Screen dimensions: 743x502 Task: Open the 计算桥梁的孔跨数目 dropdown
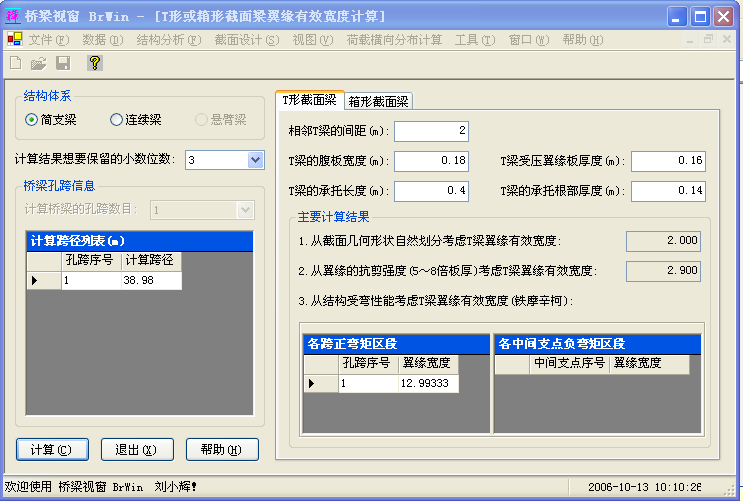pos(245,210)
